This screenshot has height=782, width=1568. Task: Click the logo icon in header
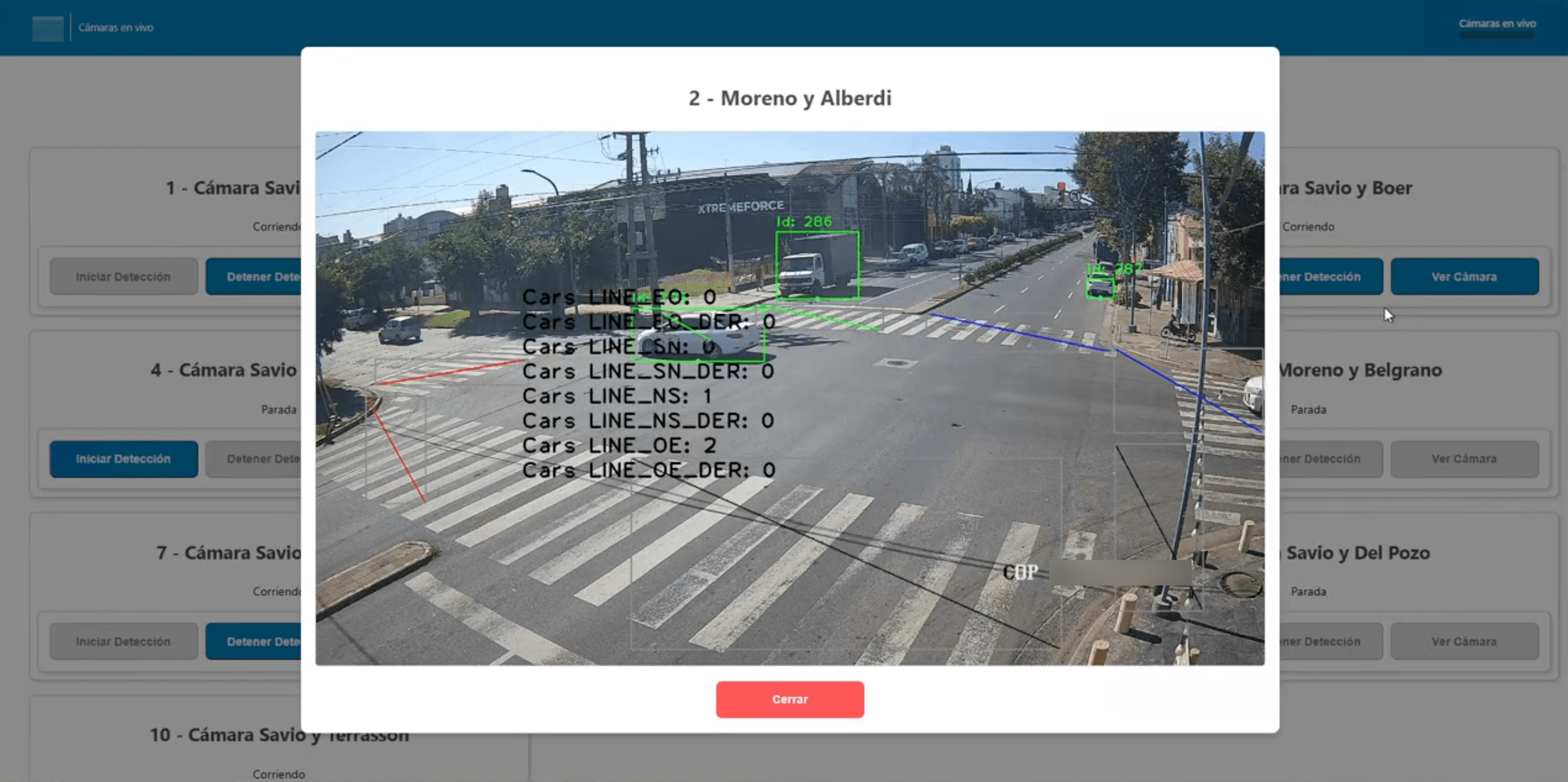(x=48, y=28)
